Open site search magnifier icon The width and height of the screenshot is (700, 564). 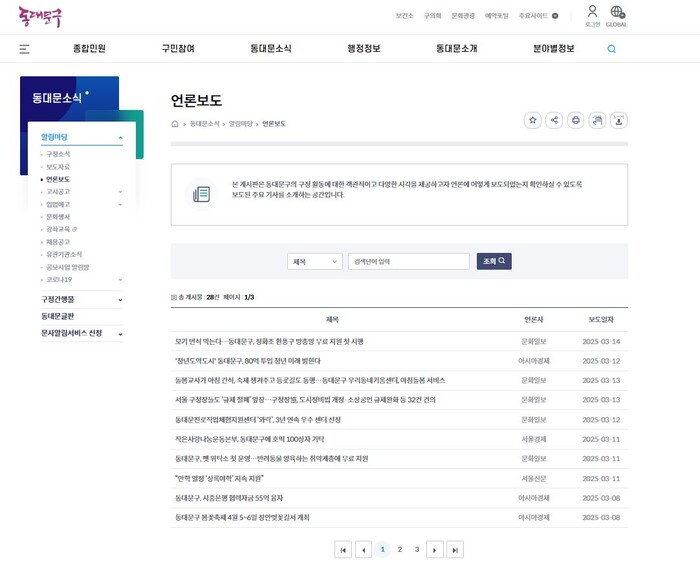tap(612, 48)
